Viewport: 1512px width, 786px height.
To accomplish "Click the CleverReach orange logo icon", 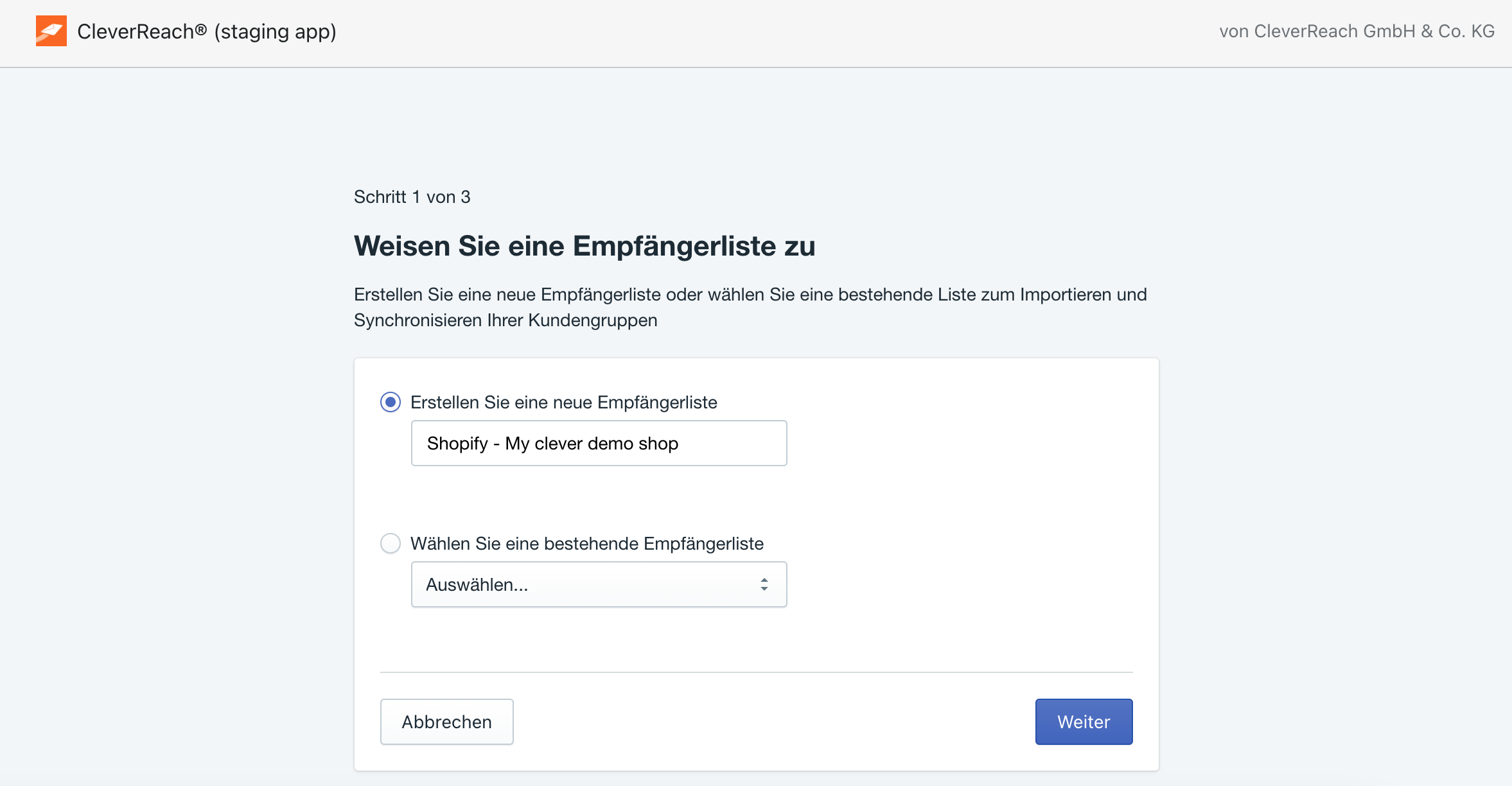I will coord(51,31).
